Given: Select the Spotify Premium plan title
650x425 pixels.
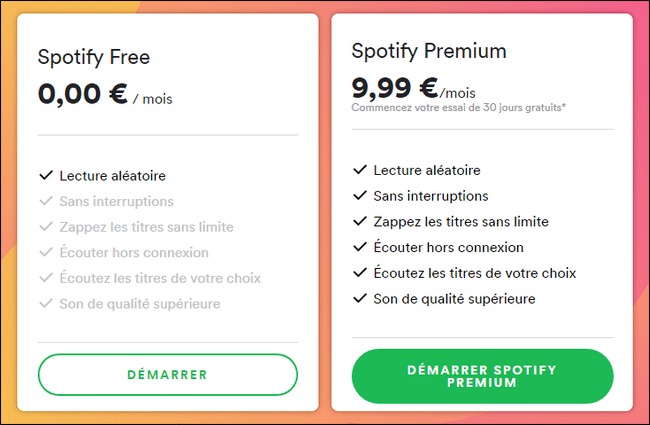Looking at the screenshot, I should [x=429, y=51].
